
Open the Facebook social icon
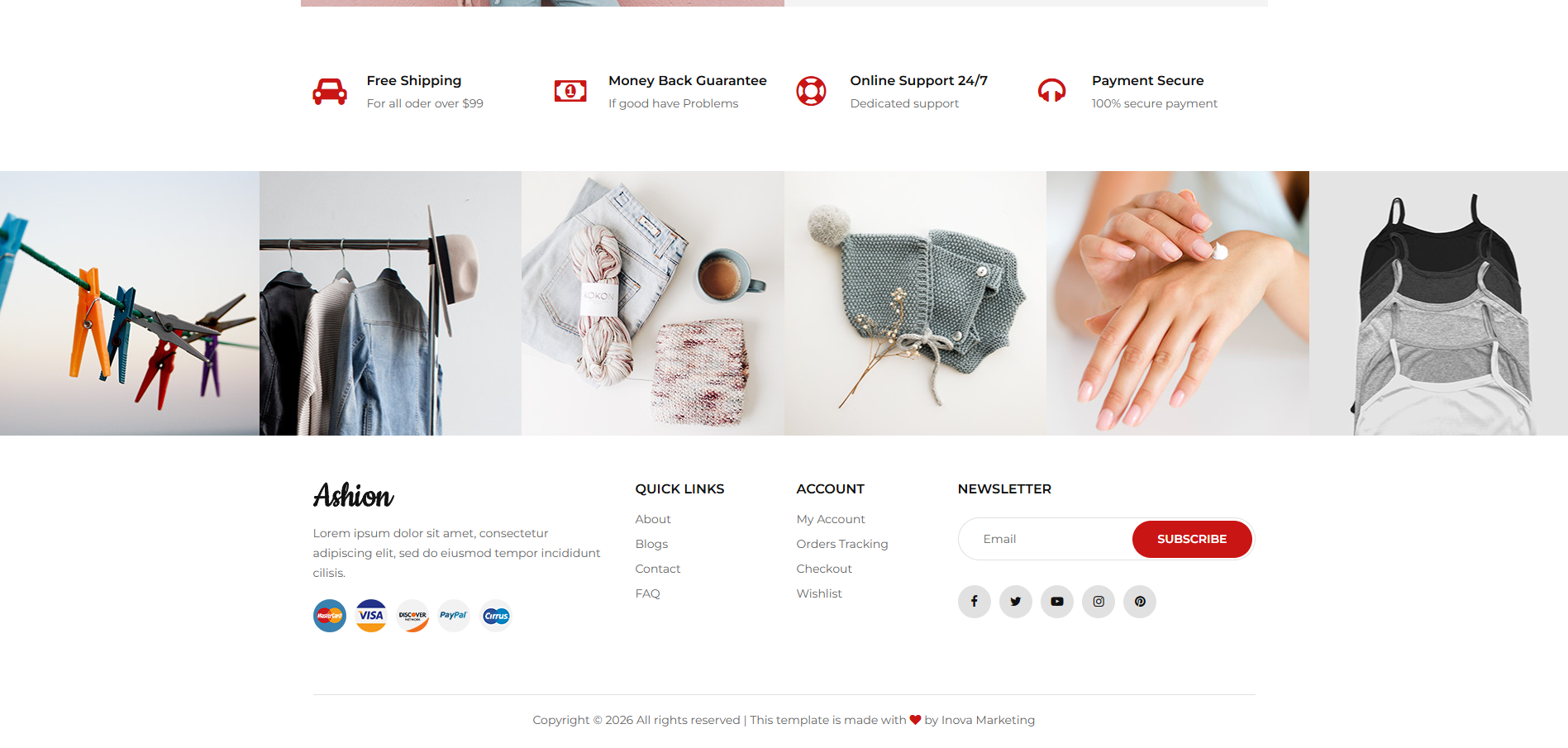coord(974,602)
